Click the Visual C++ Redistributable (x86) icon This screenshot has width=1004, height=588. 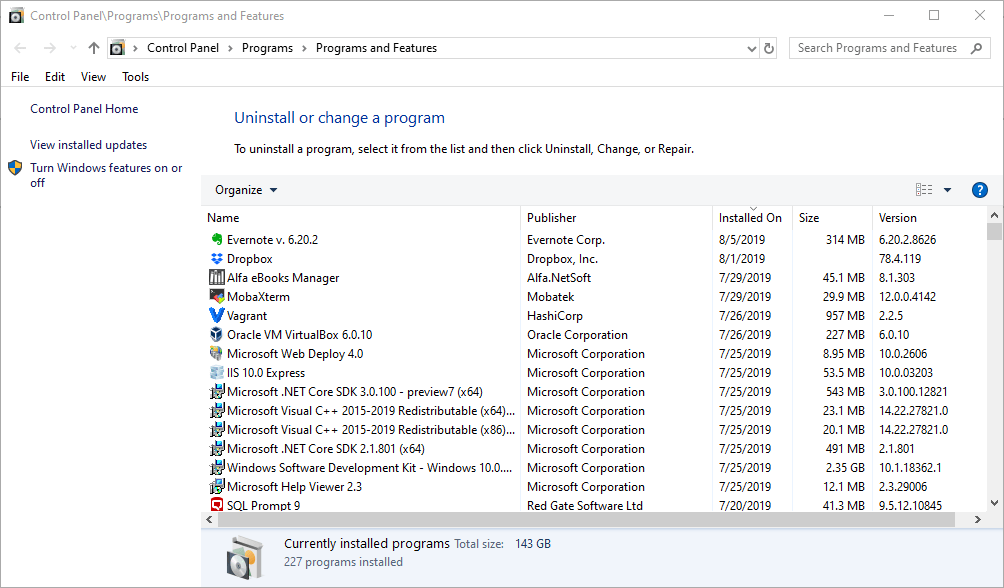216,430
